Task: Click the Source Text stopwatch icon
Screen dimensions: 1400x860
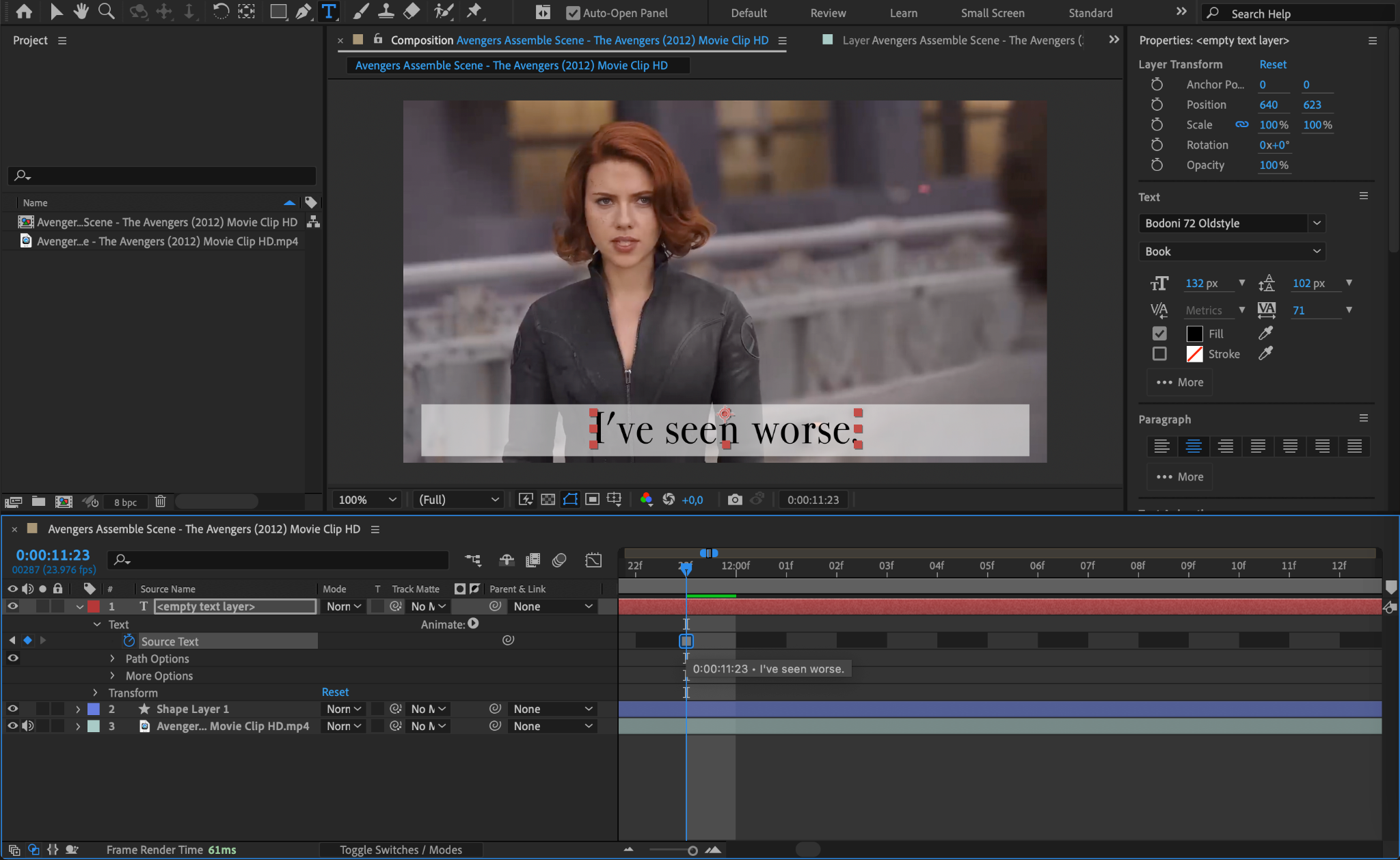Action: pos(129,641)
